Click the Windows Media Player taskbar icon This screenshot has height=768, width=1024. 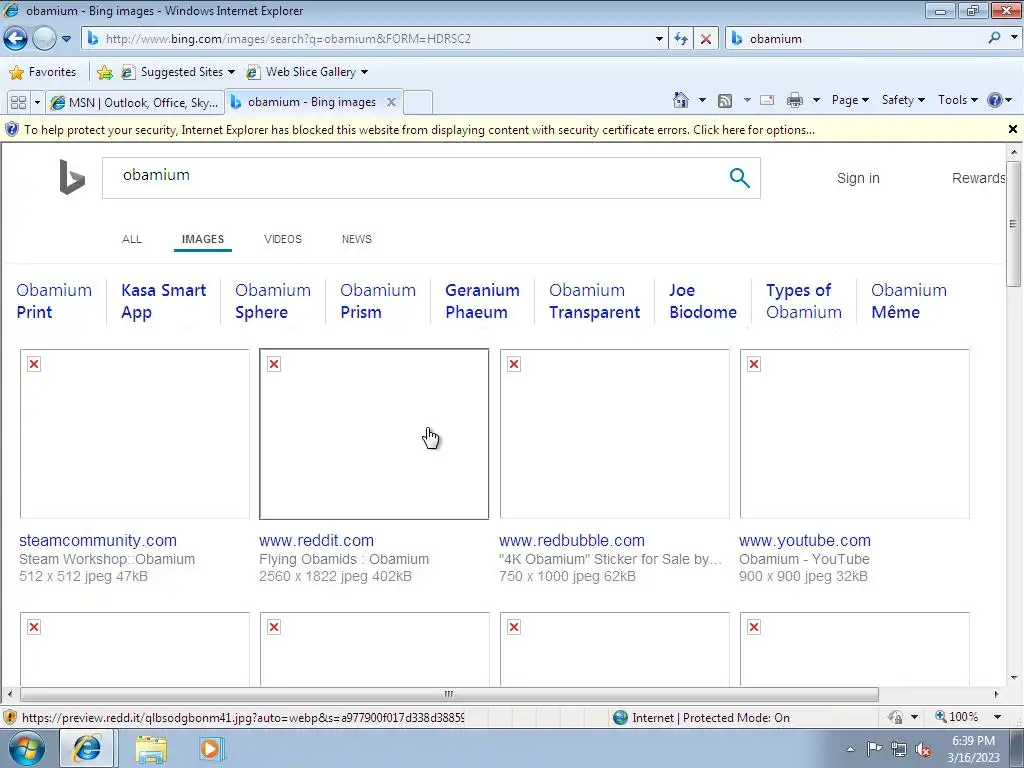pos(210,749)
